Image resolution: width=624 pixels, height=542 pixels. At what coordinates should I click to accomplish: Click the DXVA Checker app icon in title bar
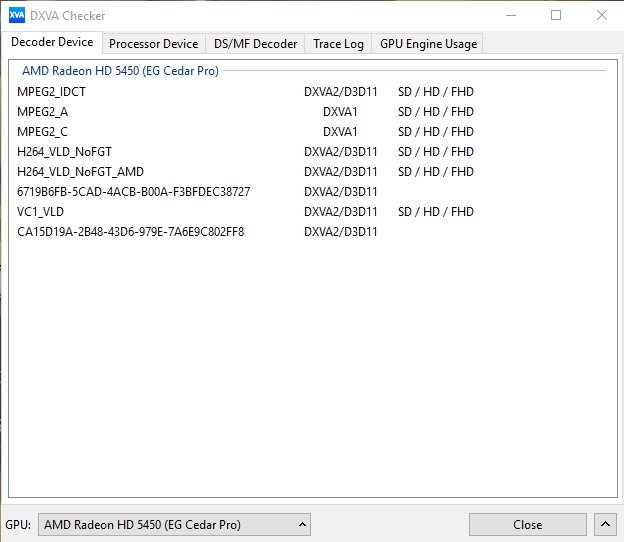(x=16, y=15)
